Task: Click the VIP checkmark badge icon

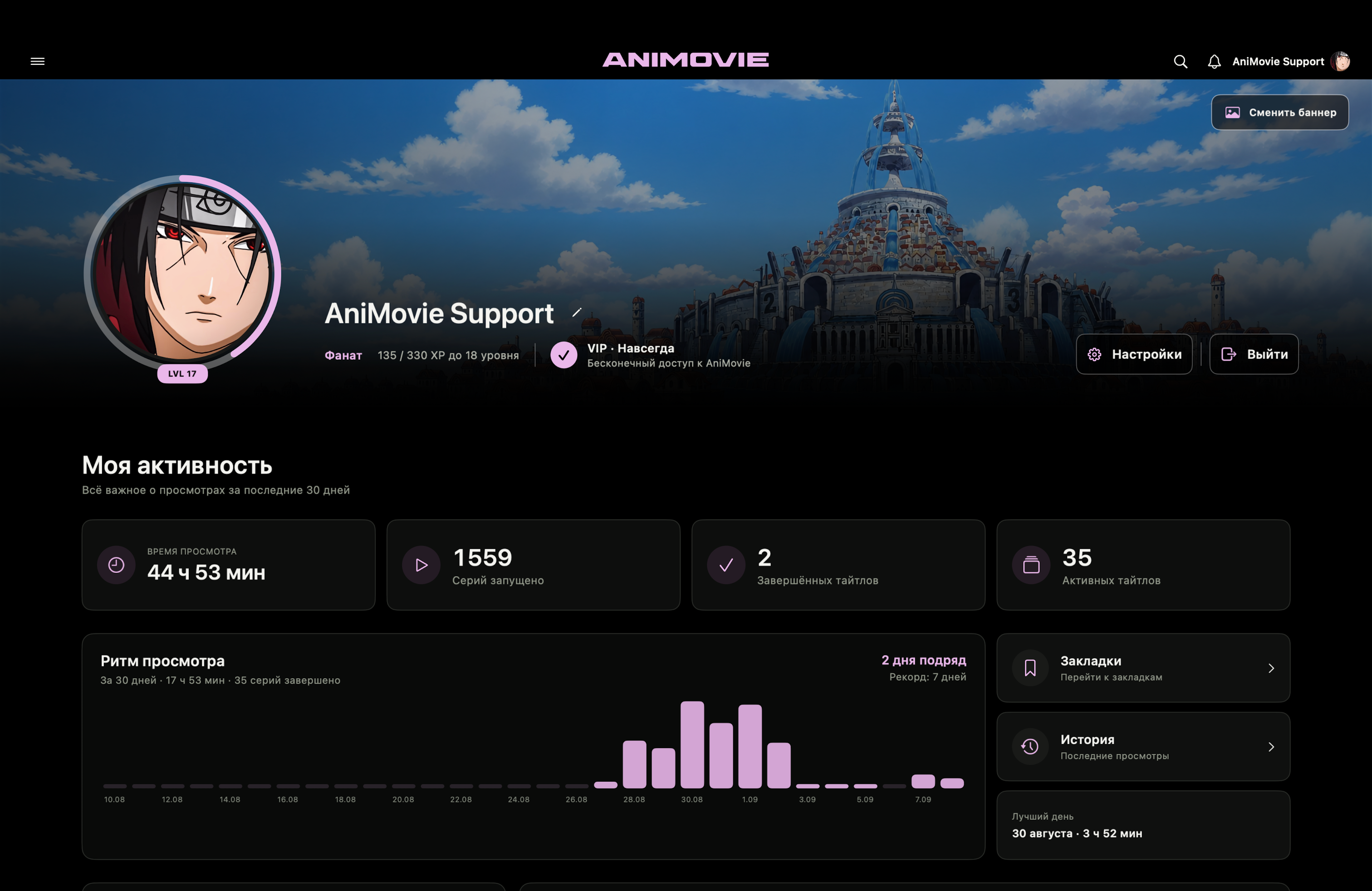Action: [563, 355]
